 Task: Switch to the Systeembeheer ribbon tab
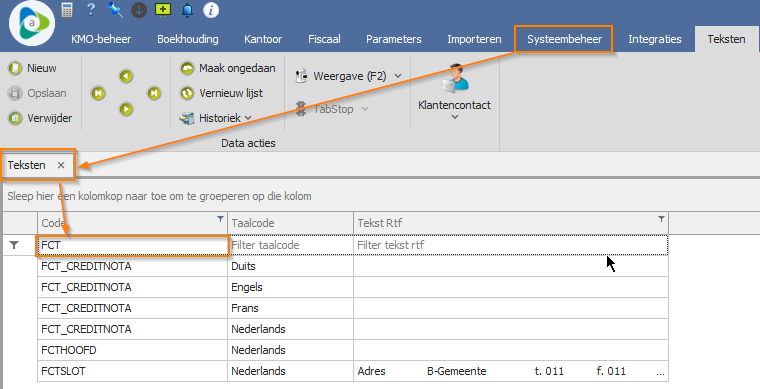(565, 39)
